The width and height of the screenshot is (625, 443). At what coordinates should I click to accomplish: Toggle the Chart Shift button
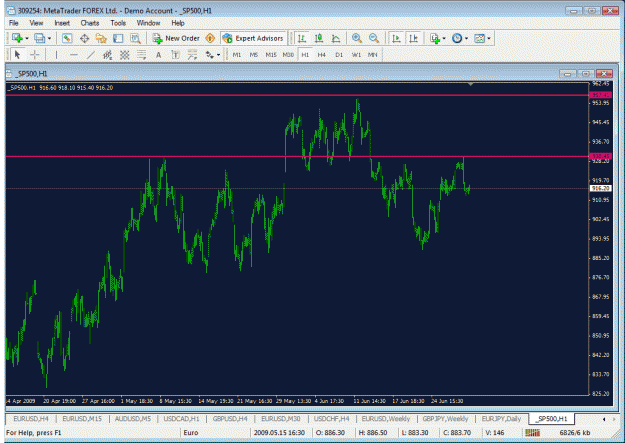(x=413, y=38)
